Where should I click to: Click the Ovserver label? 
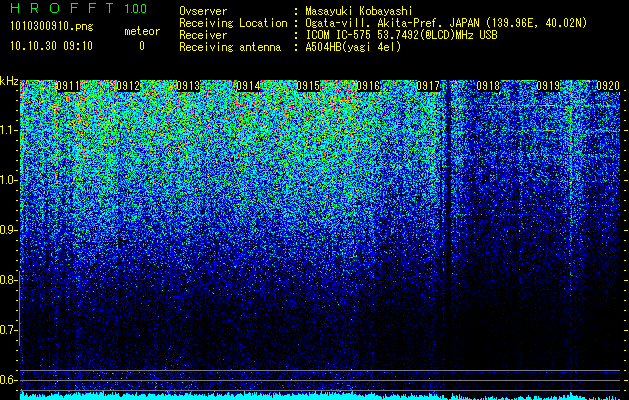click(203, 11)
